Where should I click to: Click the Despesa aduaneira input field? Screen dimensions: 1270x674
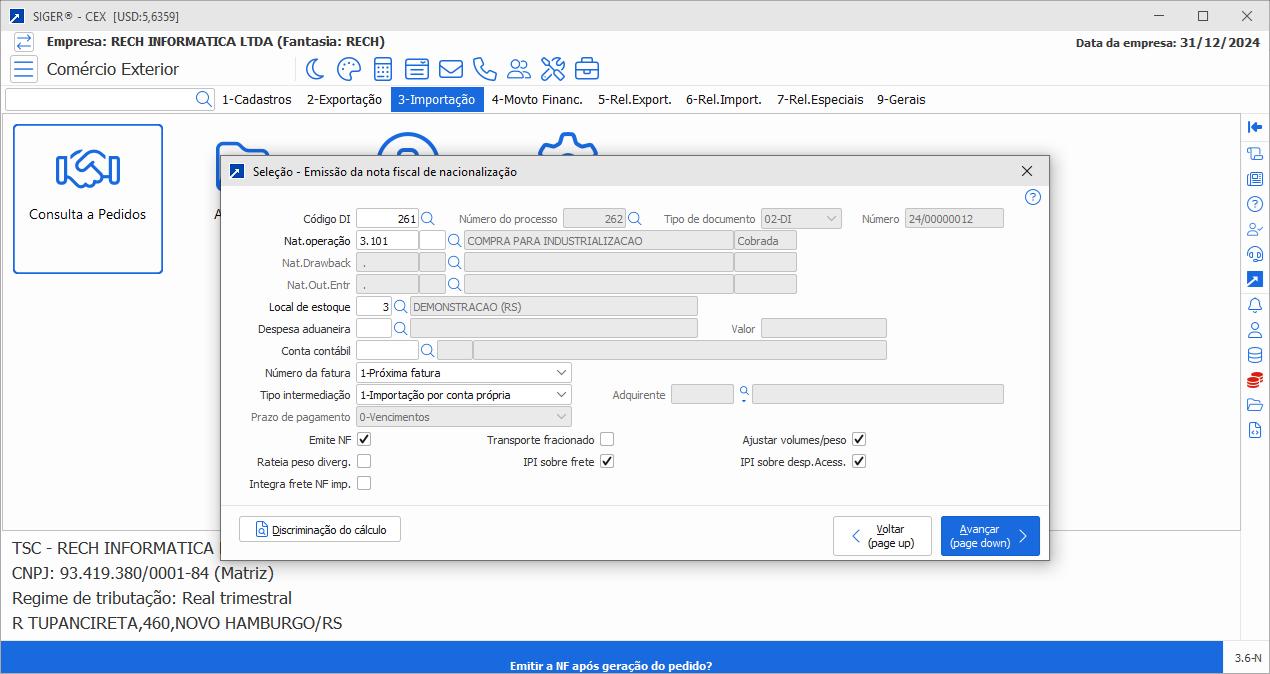pos(373,328)
